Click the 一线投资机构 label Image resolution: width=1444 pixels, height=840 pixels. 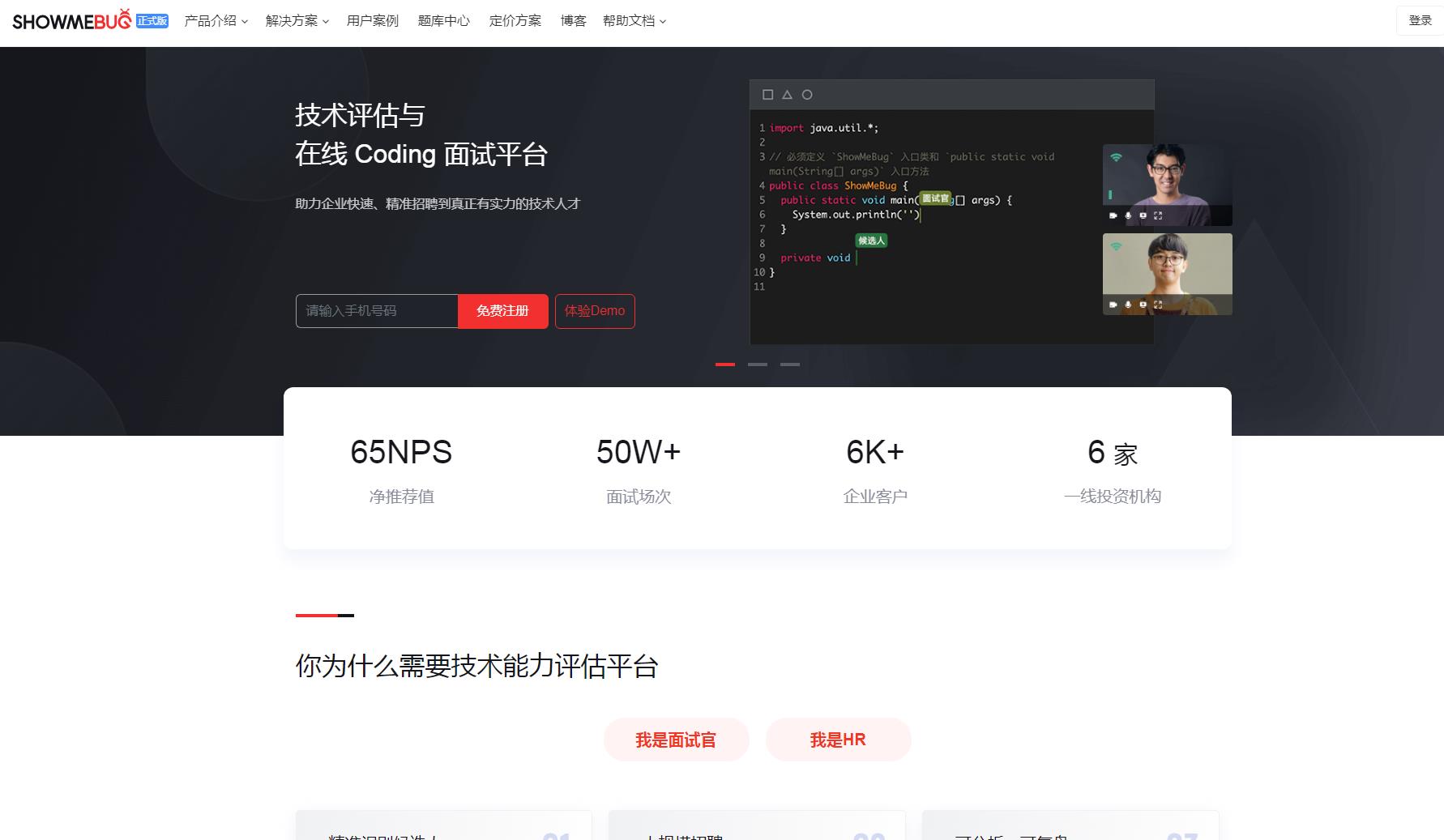click(x=1113, y=497)
